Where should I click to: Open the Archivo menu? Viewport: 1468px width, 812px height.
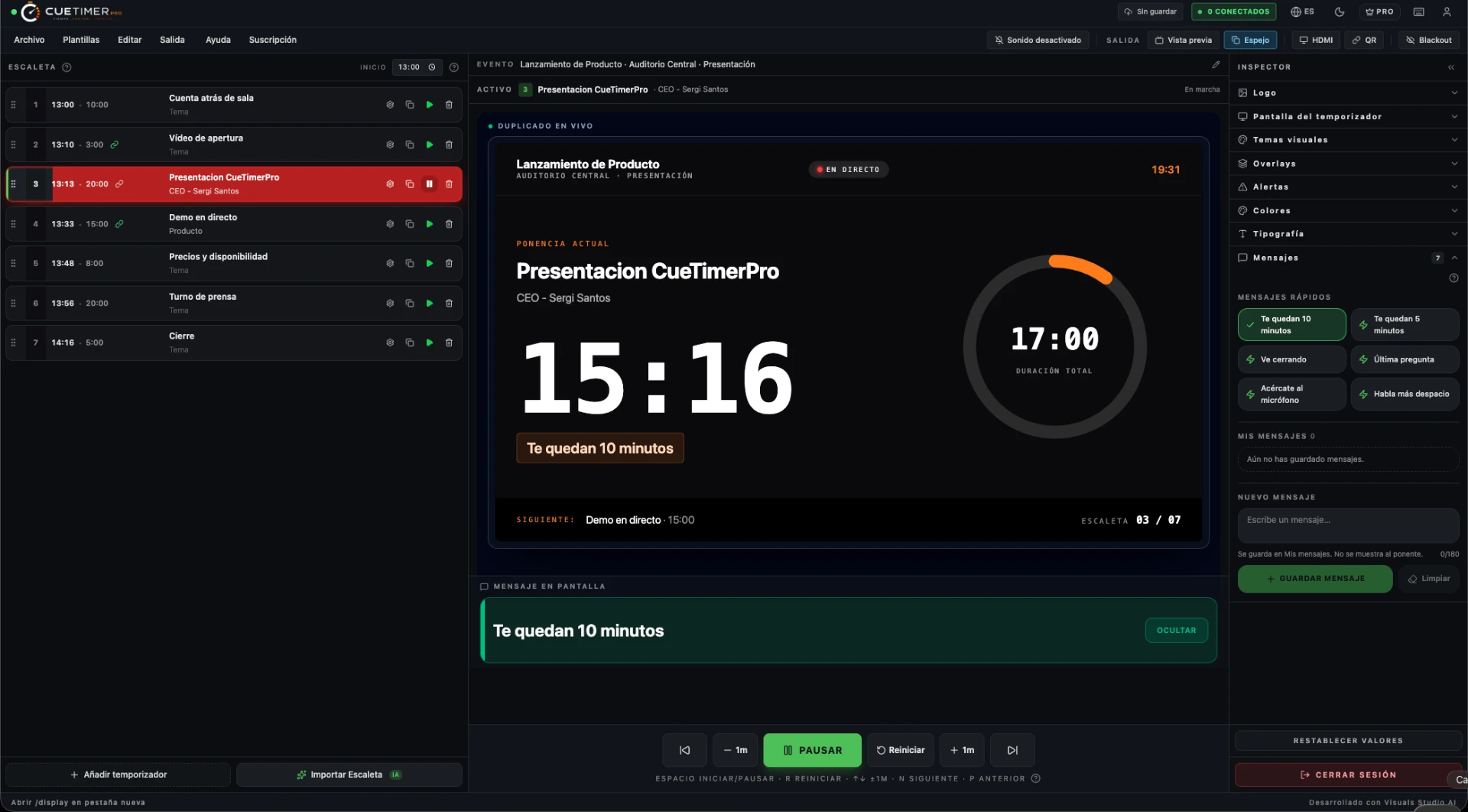pyautogui.click(x=29, y=40)
